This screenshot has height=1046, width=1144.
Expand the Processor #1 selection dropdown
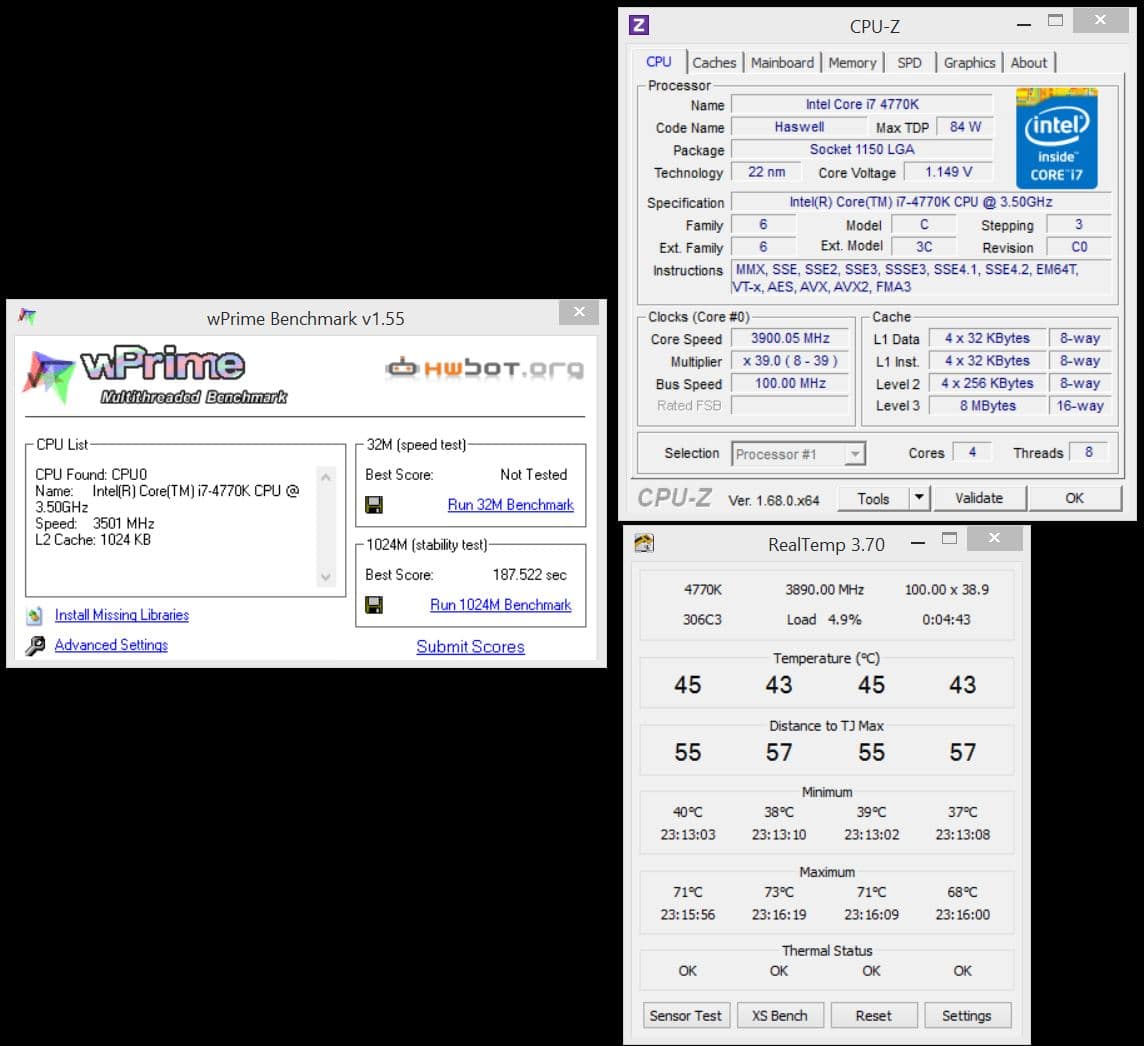coord(854,454)
